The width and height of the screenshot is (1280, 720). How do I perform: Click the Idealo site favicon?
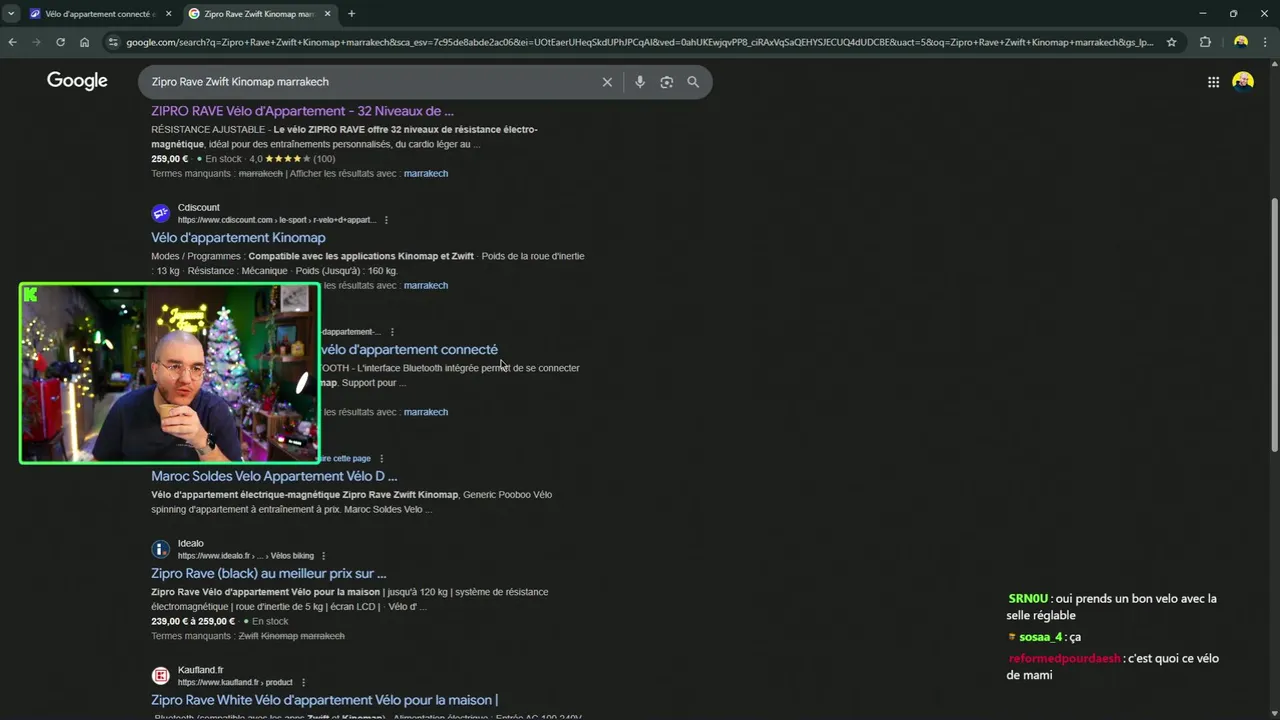coord(160,549)
